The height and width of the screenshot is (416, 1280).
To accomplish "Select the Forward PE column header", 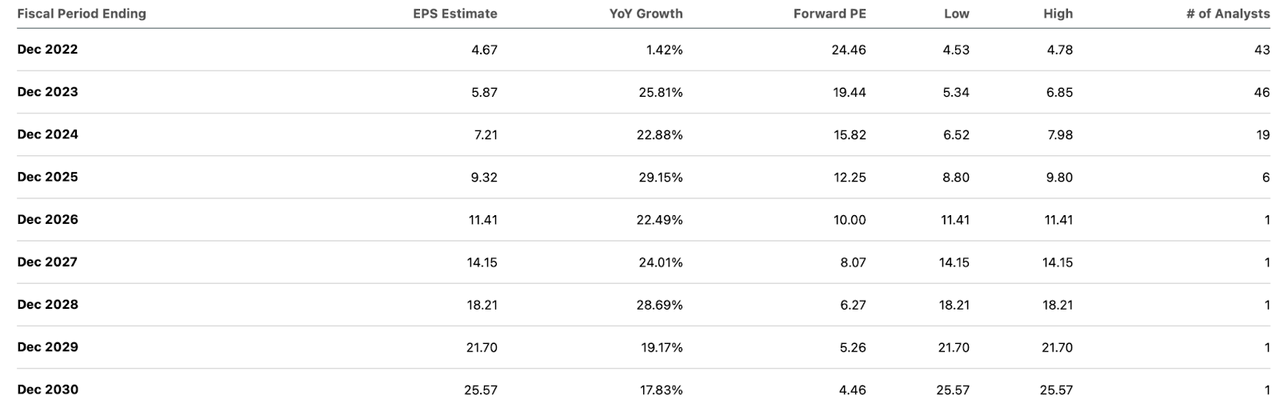I will 829,14.
